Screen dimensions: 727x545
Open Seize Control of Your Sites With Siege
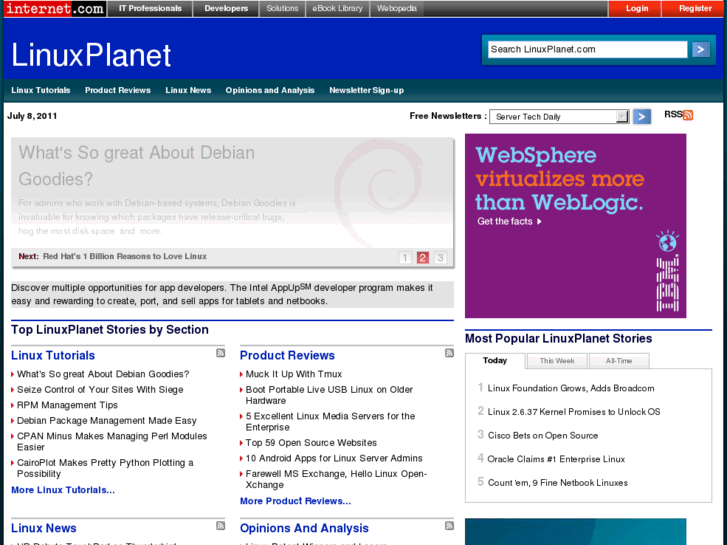pyautogui.click(x=100, y=390)
